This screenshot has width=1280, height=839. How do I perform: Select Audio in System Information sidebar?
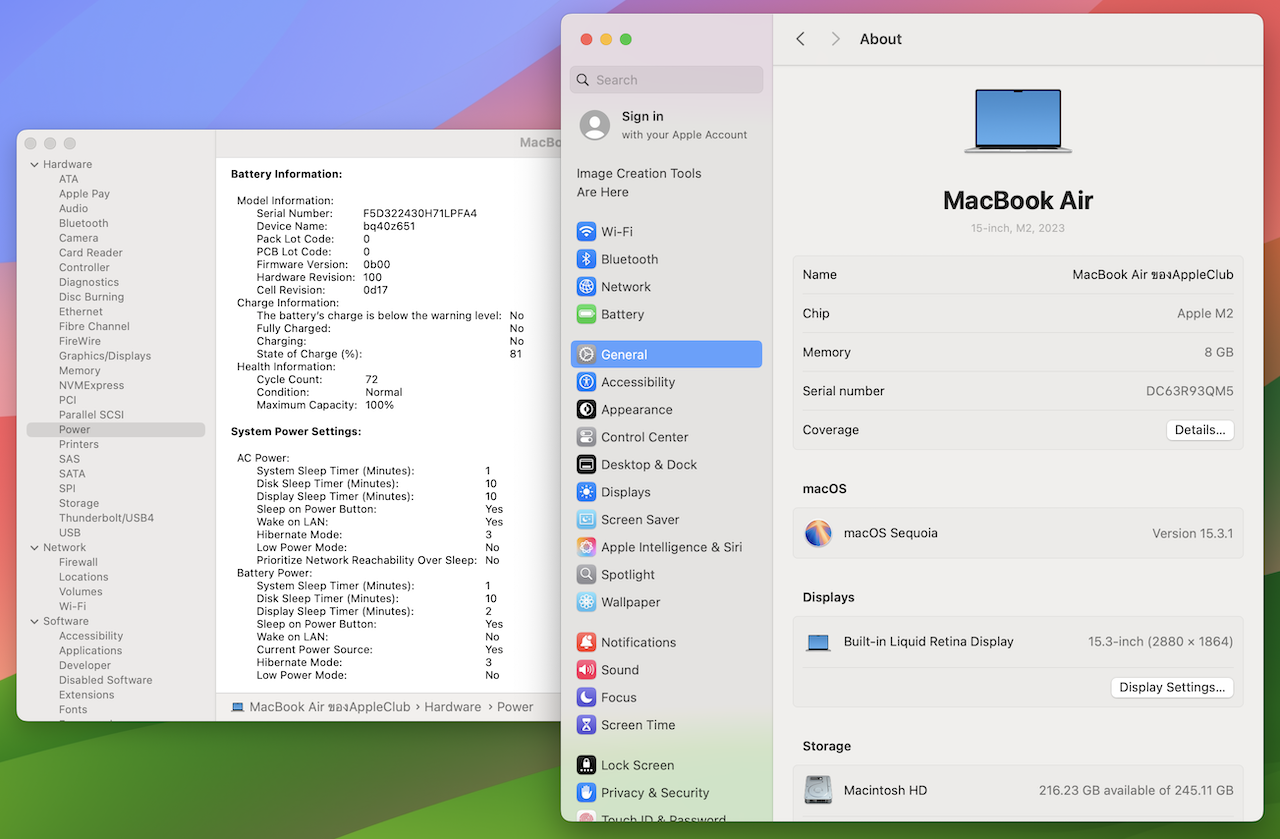click(73, 209)
